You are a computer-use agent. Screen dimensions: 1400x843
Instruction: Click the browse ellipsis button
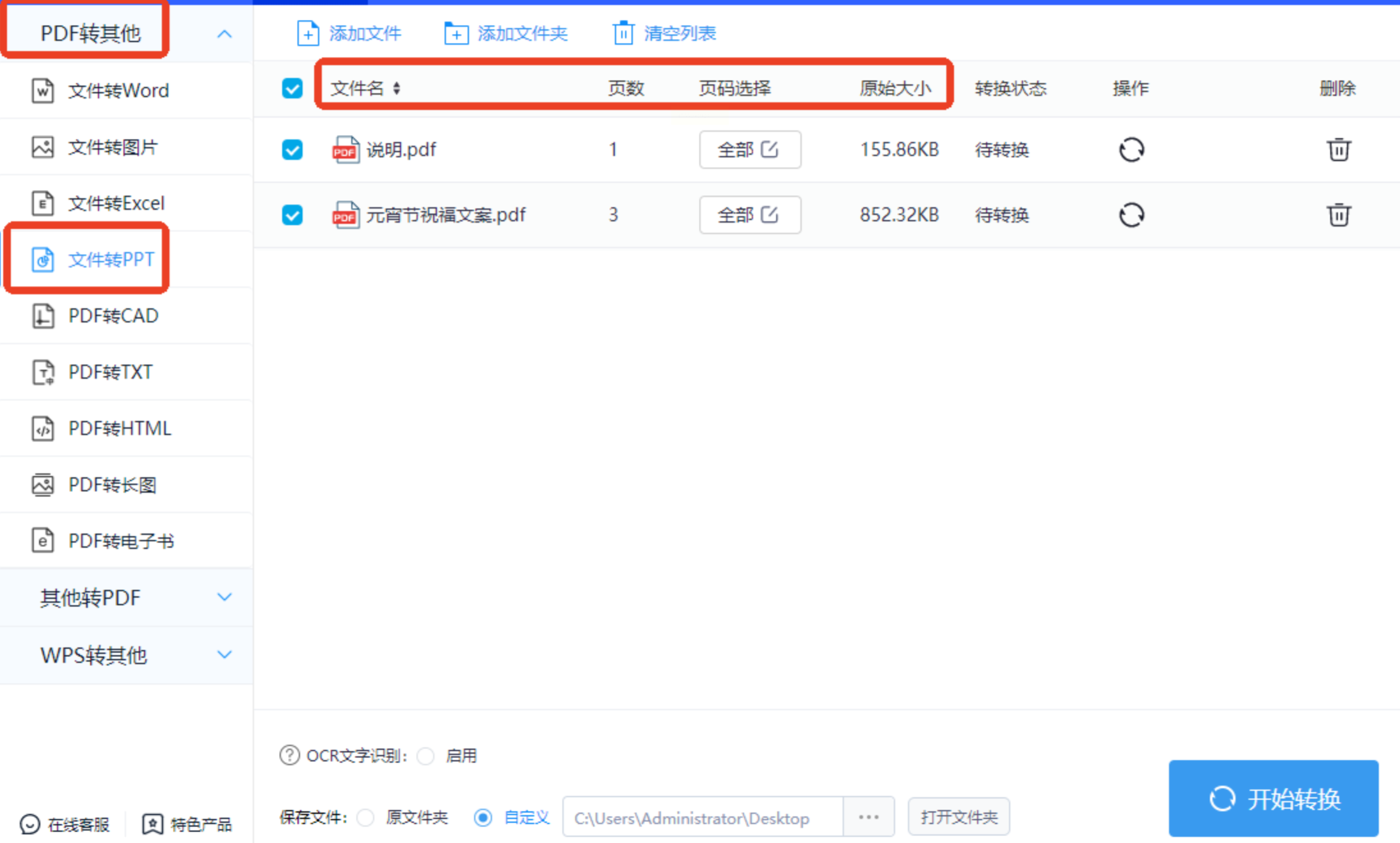coord(868,817)
